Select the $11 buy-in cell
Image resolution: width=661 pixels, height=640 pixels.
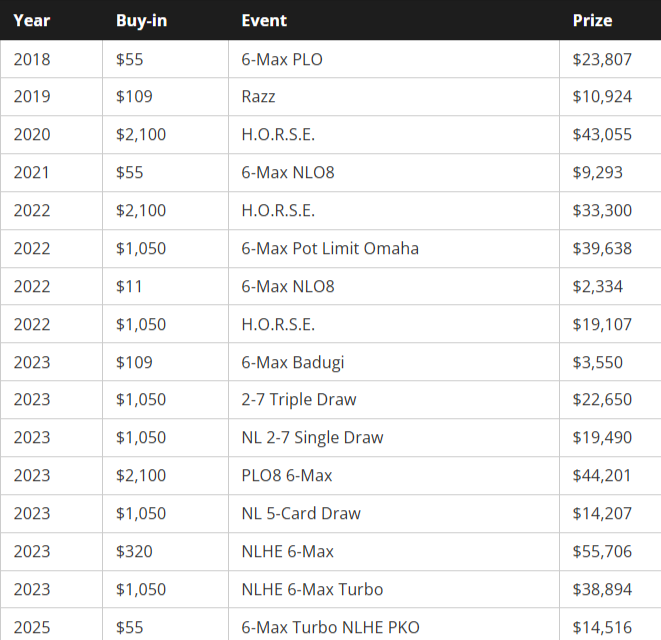pyautogui.click(x=129, y=286)
